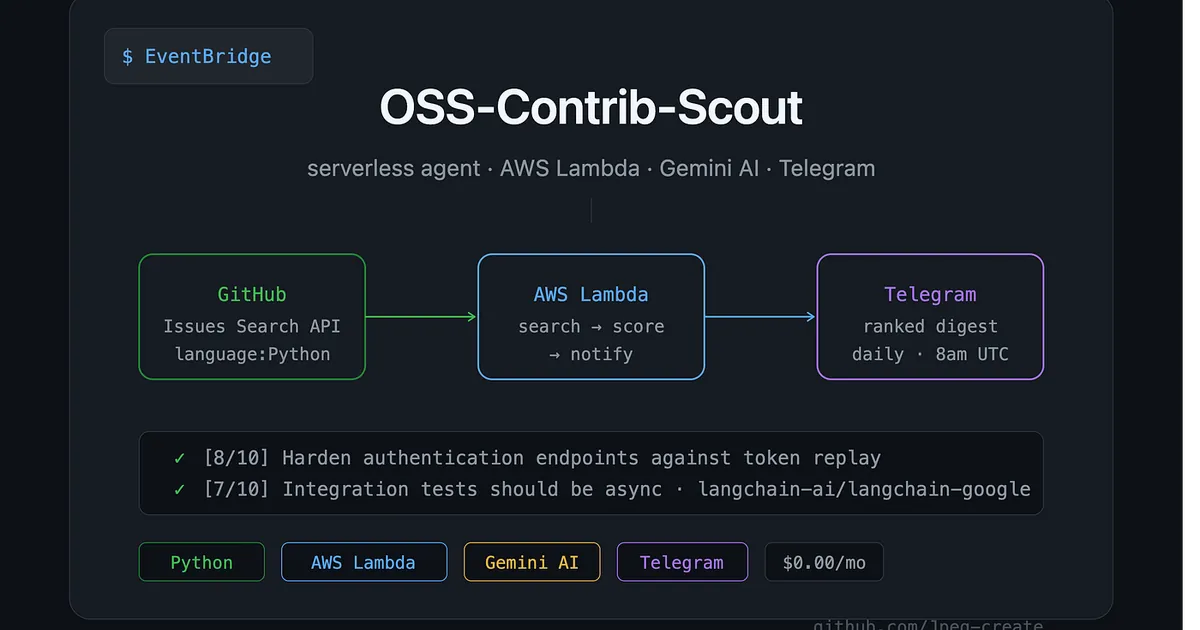Screen dimensions: 1200x630
Task: Select the Issues Search API line
Action: [x=252, y=326]
